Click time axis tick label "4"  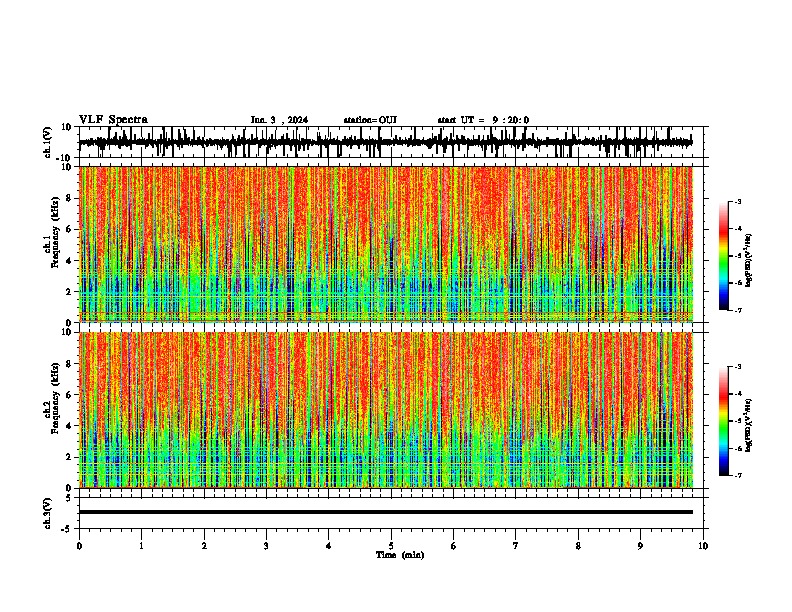[329, 546]
